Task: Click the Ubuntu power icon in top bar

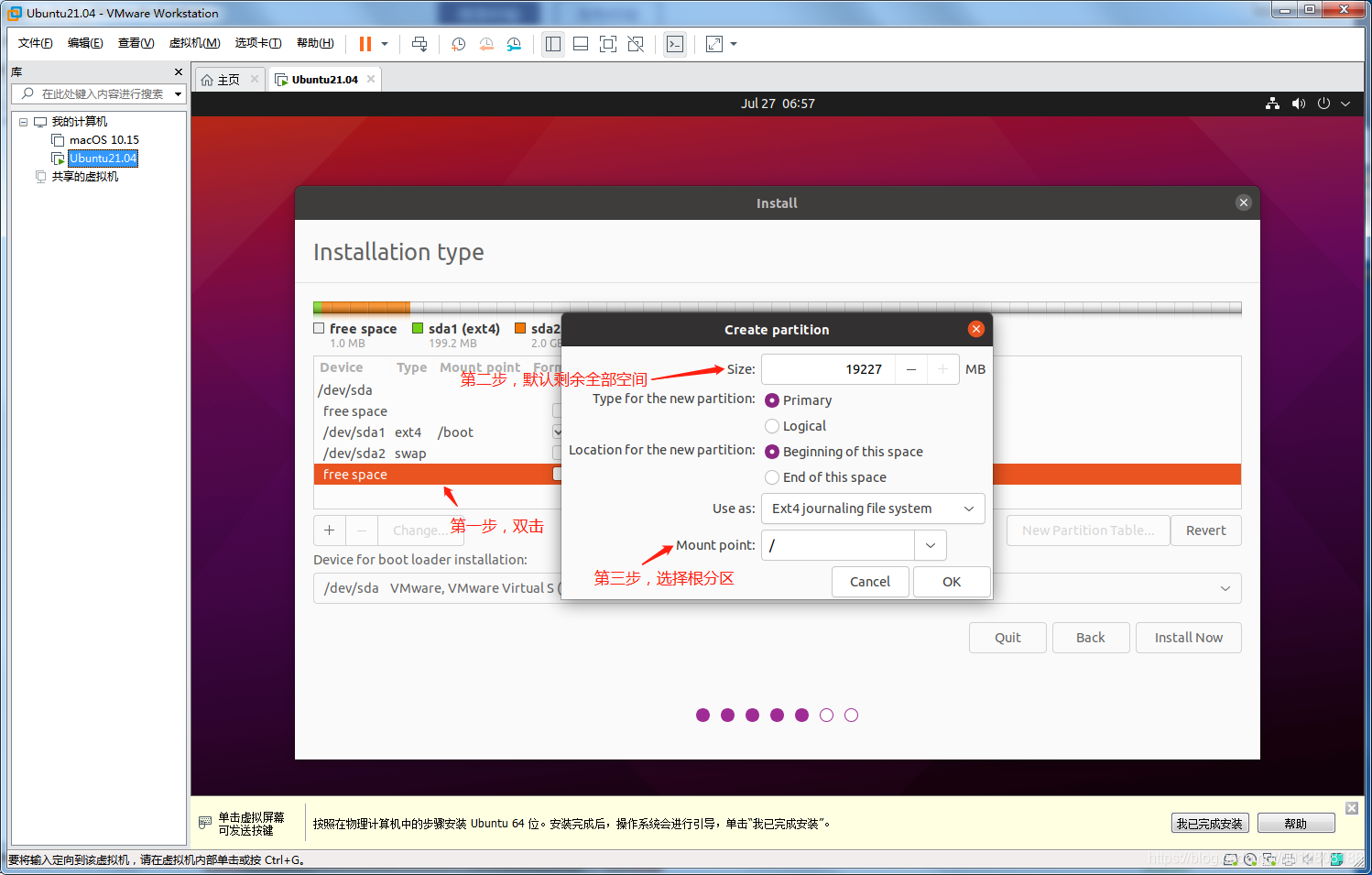Action: point(1323,104)
